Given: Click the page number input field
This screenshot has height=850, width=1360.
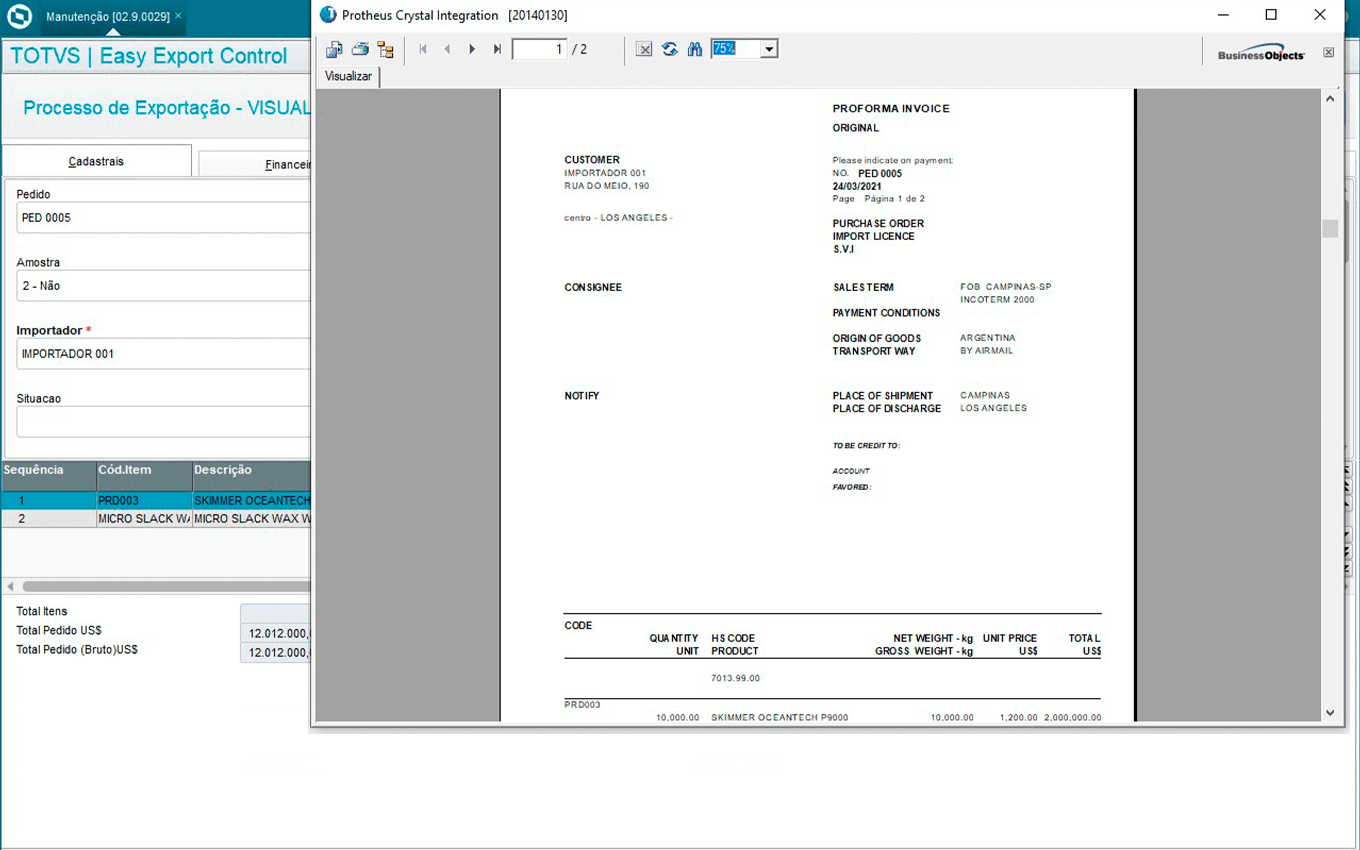Looking at the screenshot, I should (539, 49).
